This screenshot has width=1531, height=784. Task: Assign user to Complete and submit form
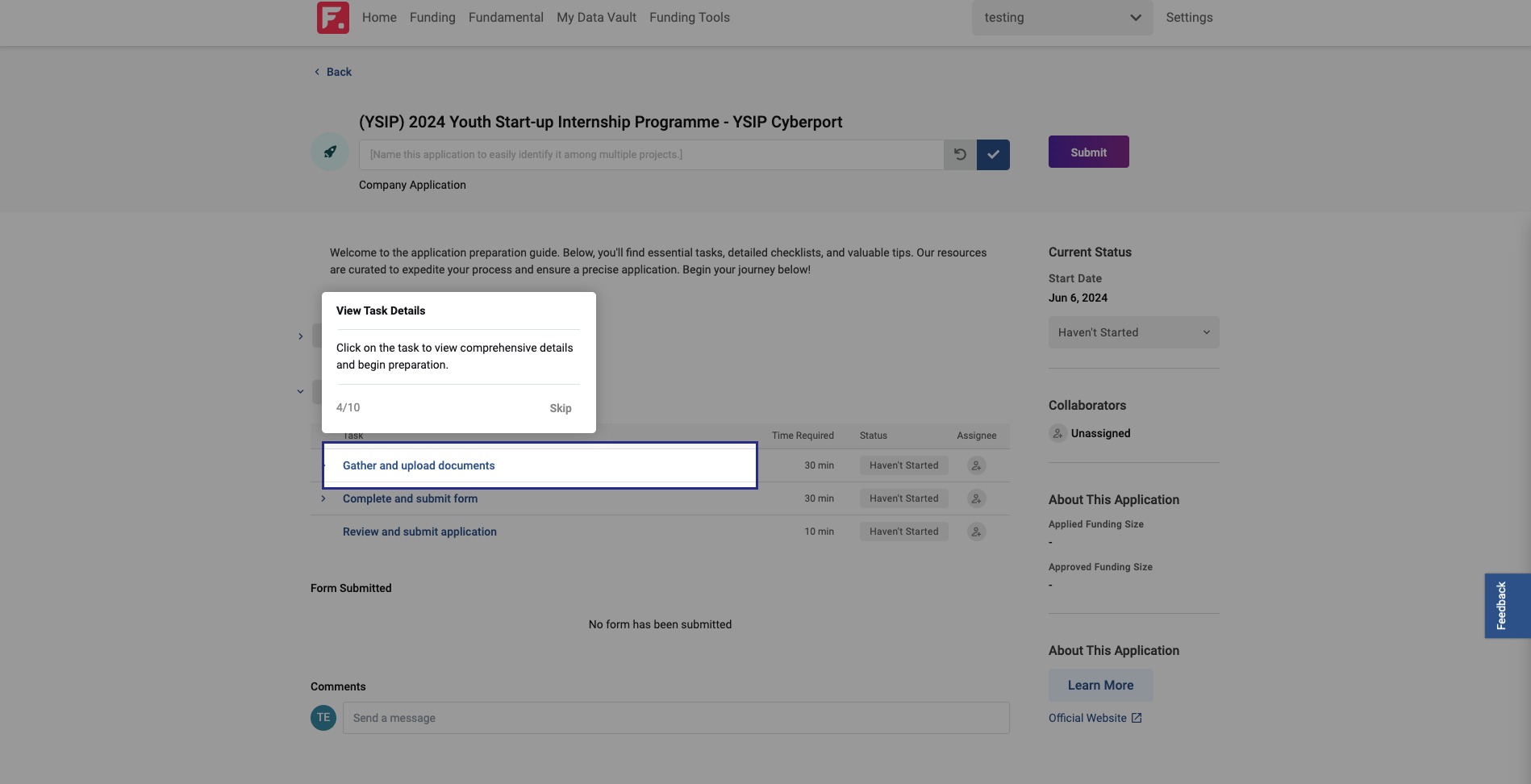976,498
